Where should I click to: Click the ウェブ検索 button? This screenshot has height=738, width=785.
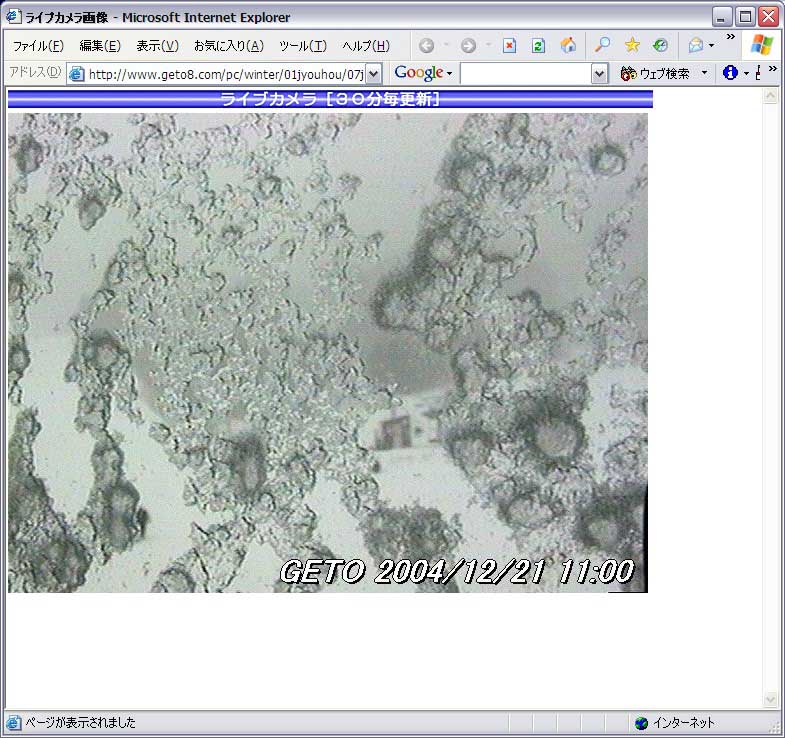tap(655, 74)
